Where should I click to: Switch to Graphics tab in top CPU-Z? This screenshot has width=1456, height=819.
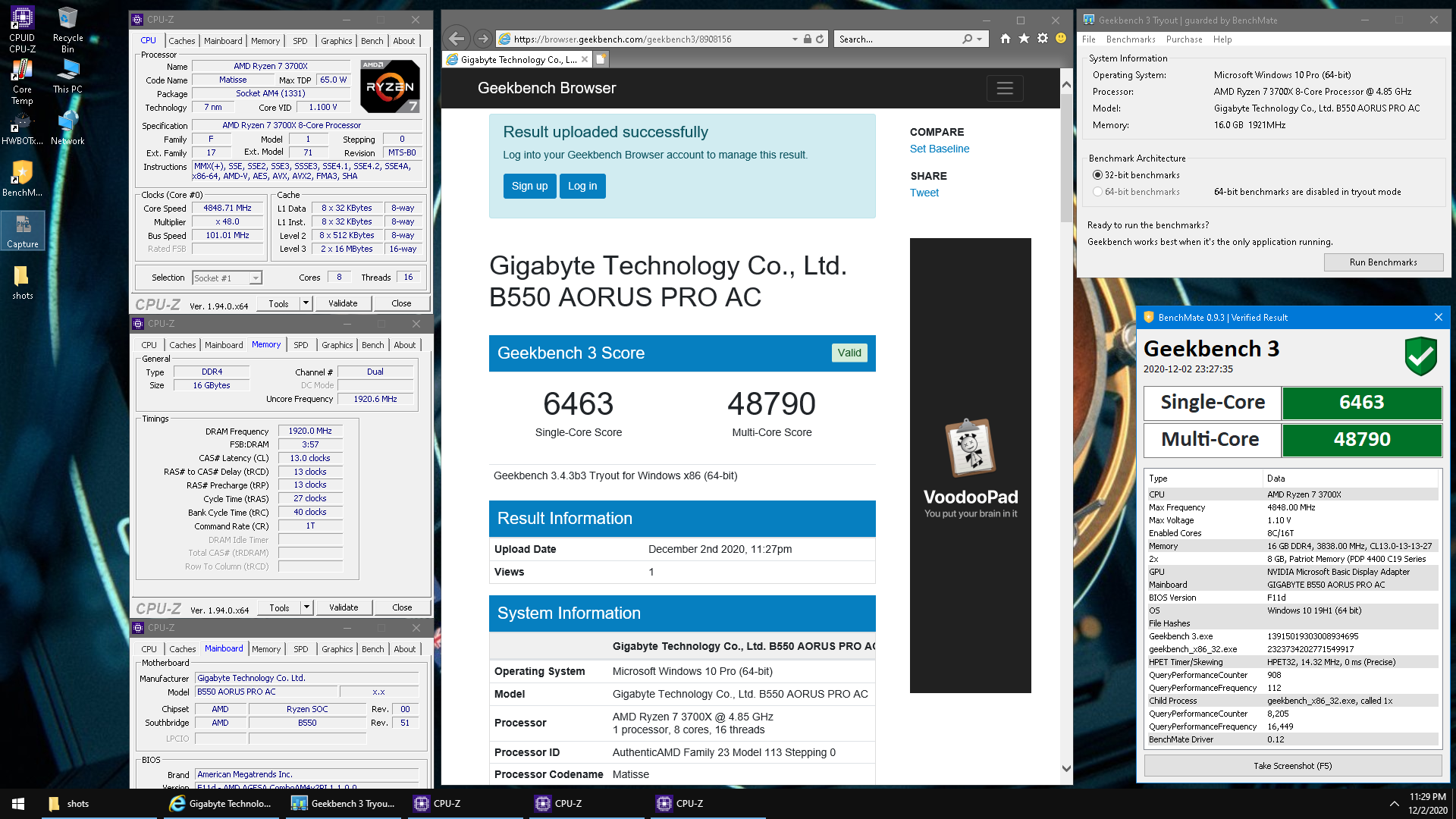(x=337, y=41)
